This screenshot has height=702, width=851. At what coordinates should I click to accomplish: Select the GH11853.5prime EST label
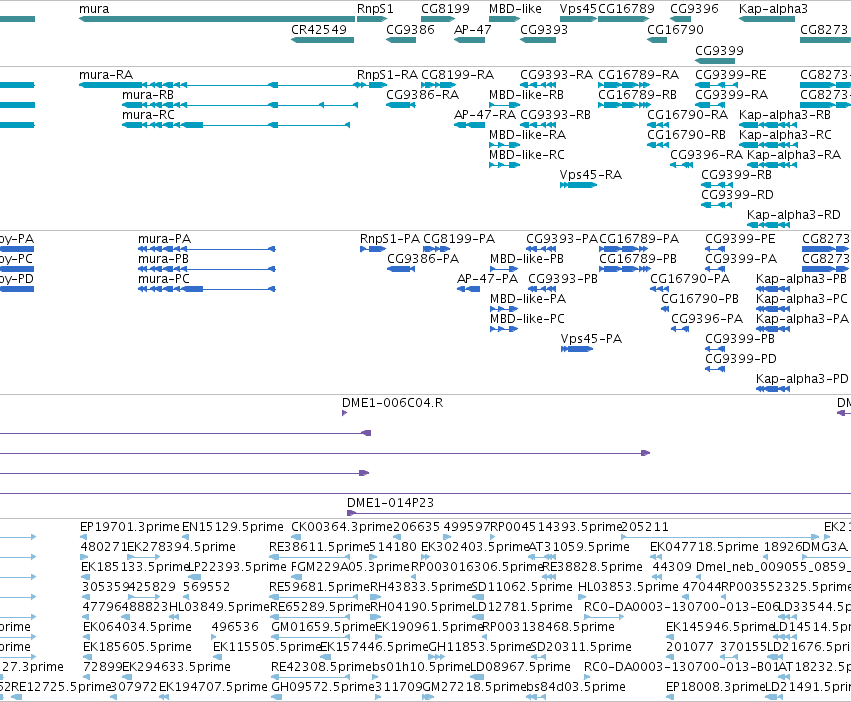pyautogui.click(x=479, y=647)
